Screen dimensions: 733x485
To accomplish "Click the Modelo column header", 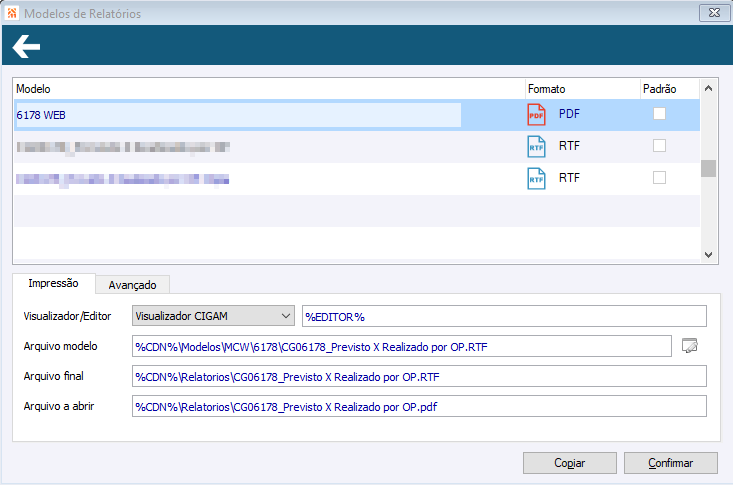I will pyautogui.click(x=269, y=89).
